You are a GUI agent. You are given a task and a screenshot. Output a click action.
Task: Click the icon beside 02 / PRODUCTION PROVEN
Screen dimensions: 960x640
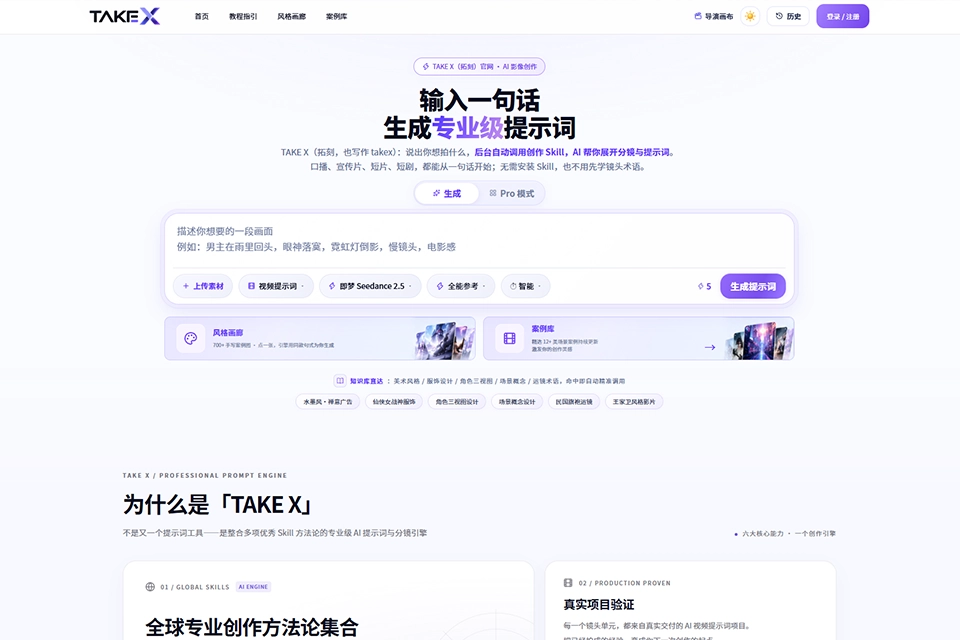(568, 583)
